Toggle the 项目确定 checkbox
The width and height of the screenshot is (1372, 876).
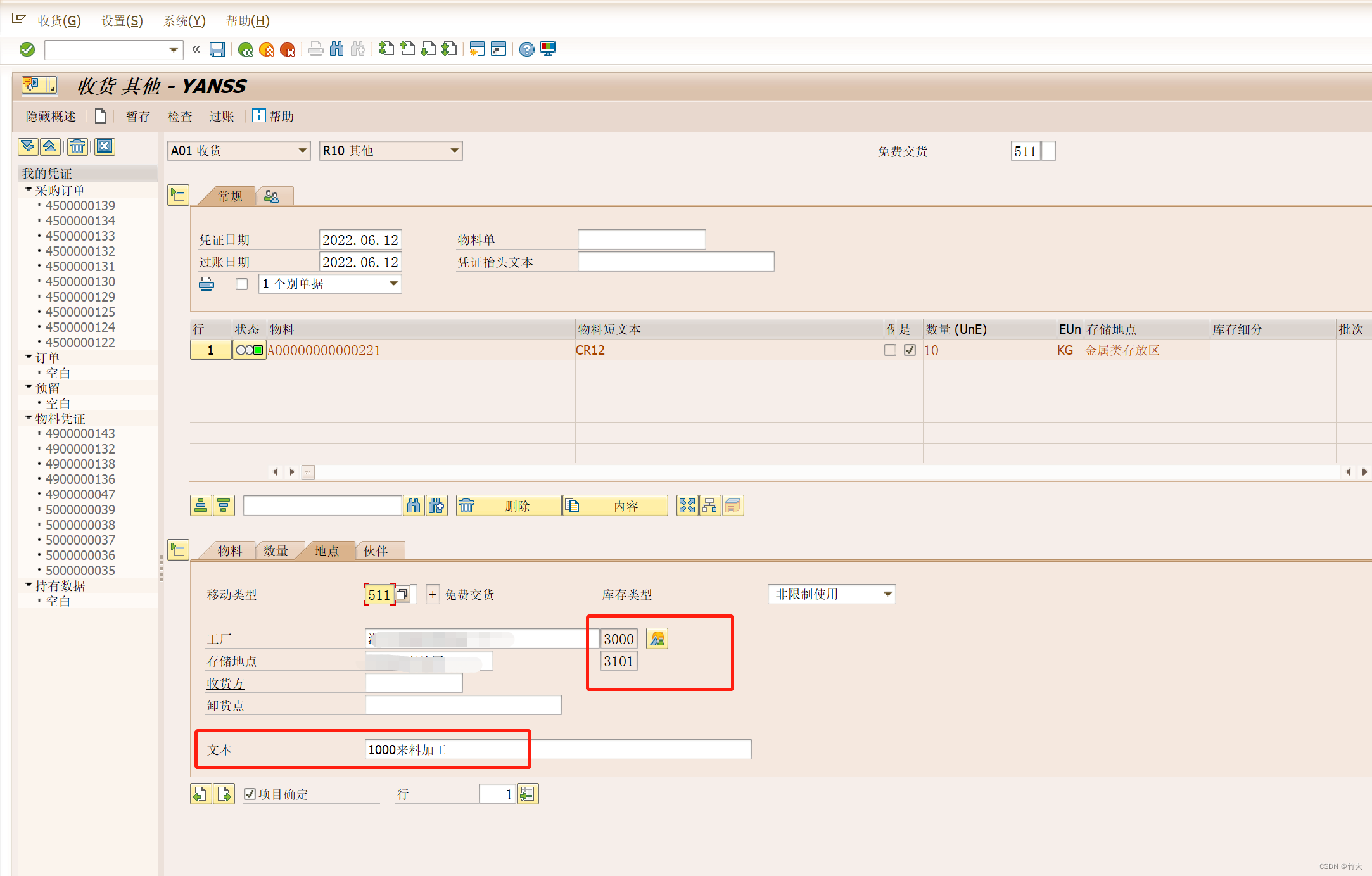[250, 794]
